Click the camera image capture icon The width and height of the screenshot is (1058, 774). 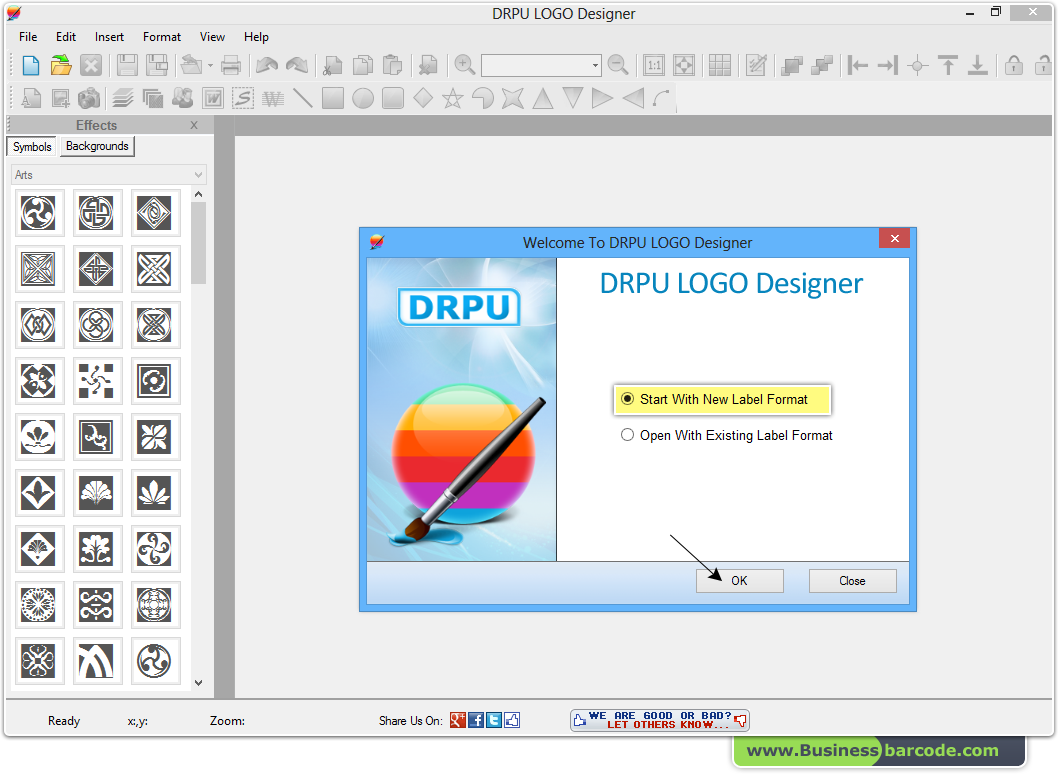(x=87, y=98)
